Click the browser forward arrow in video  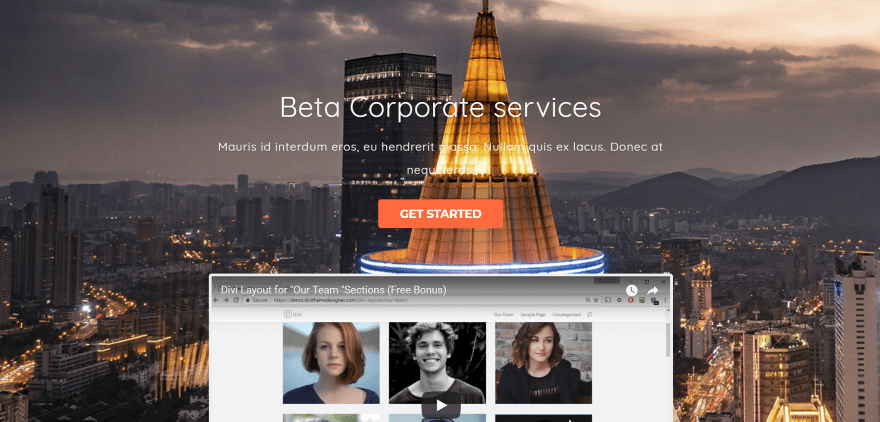[226, 300]
